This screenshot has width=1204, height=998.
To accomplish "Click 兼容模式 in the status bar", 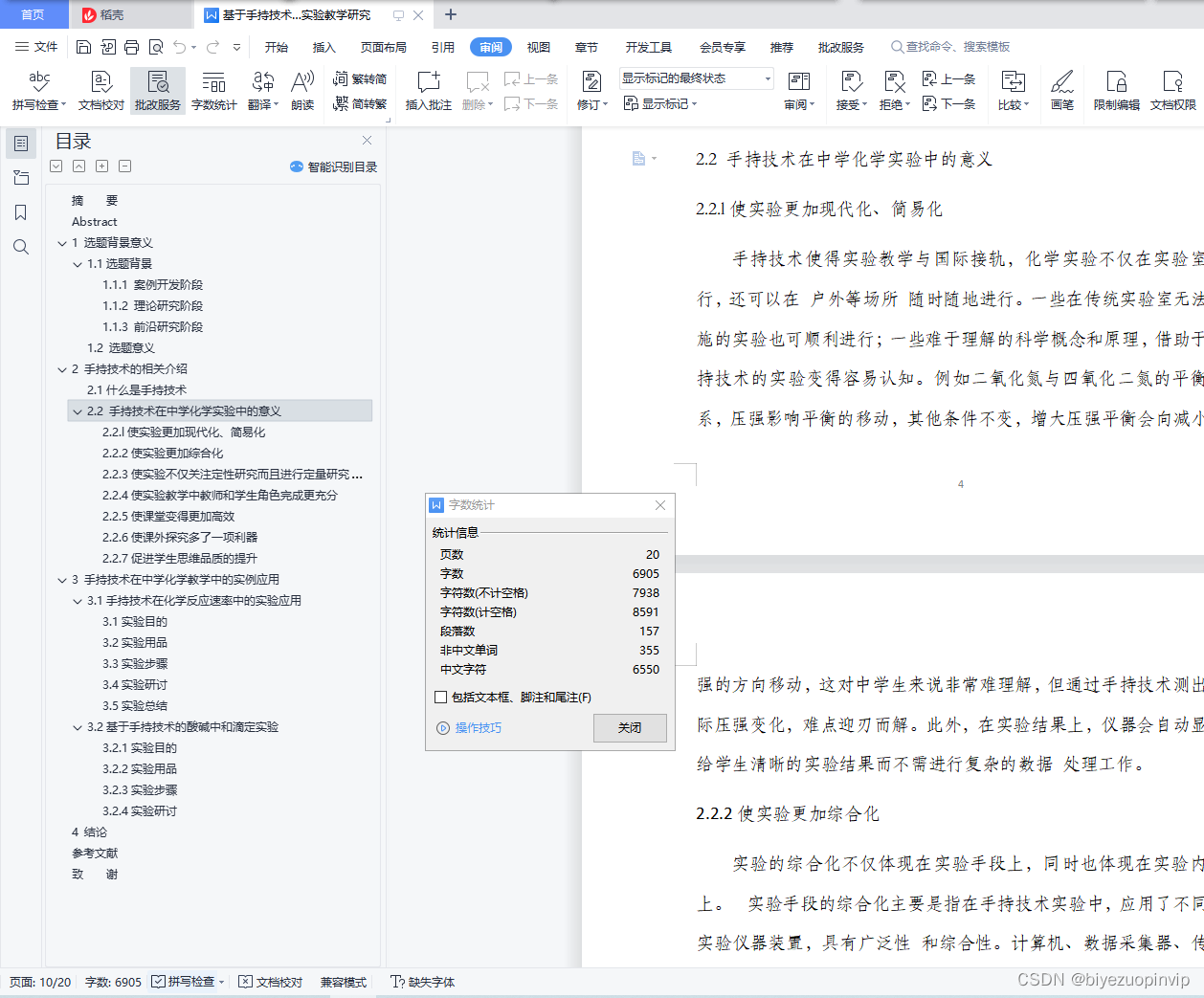I will (x=344, y=982).
